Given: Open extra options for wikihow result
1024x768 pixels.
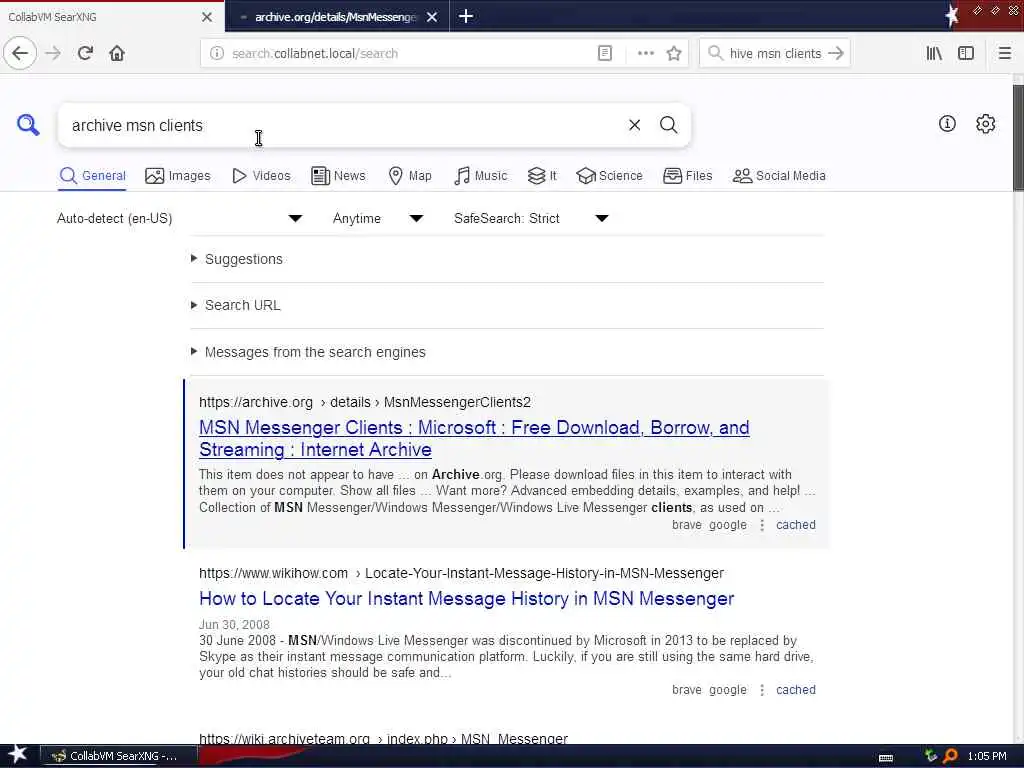Looking at the screenshot, I should click(x=761, y=690).
